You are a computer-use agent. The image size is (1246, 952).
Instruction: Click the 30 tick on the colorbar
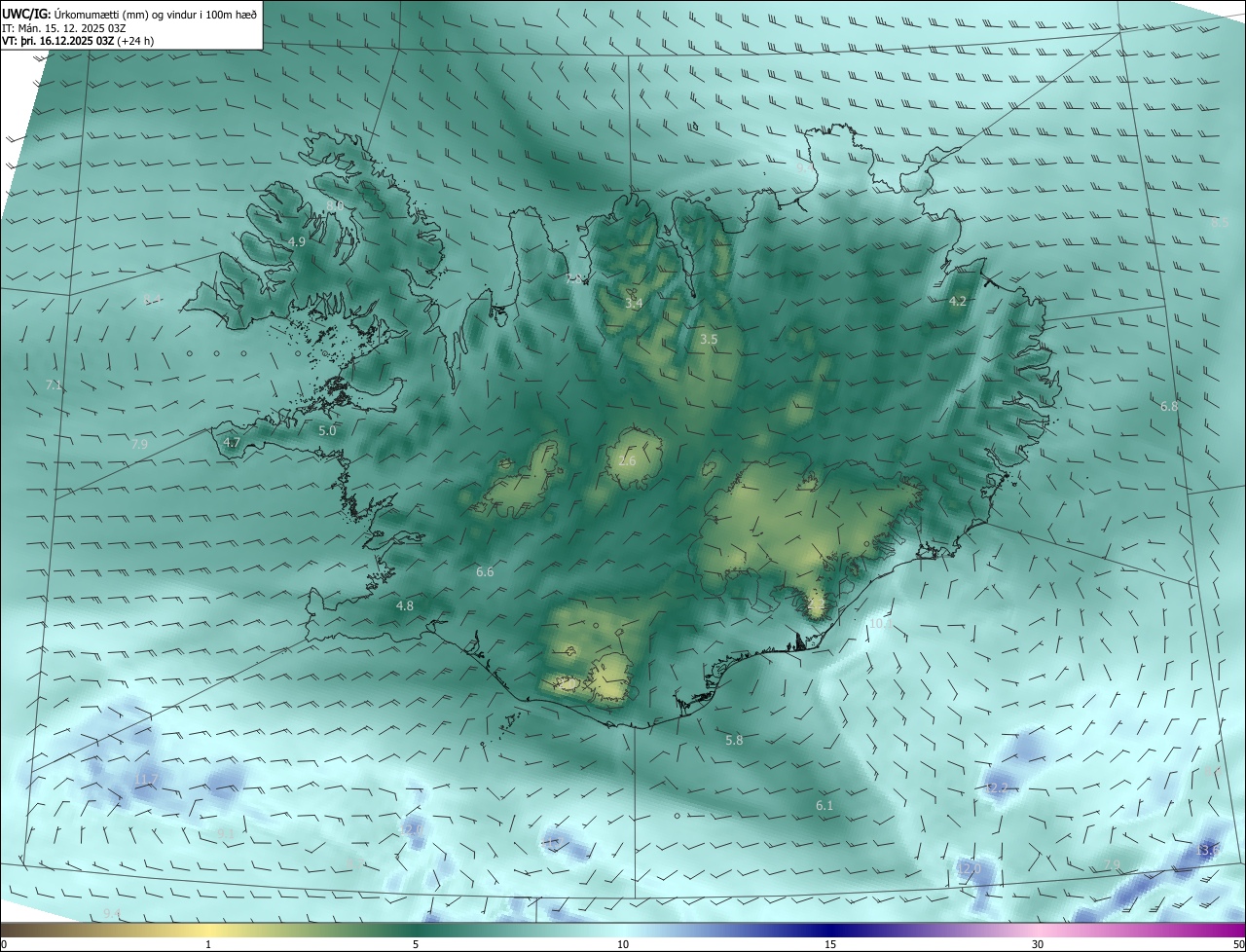(1038, 944)
